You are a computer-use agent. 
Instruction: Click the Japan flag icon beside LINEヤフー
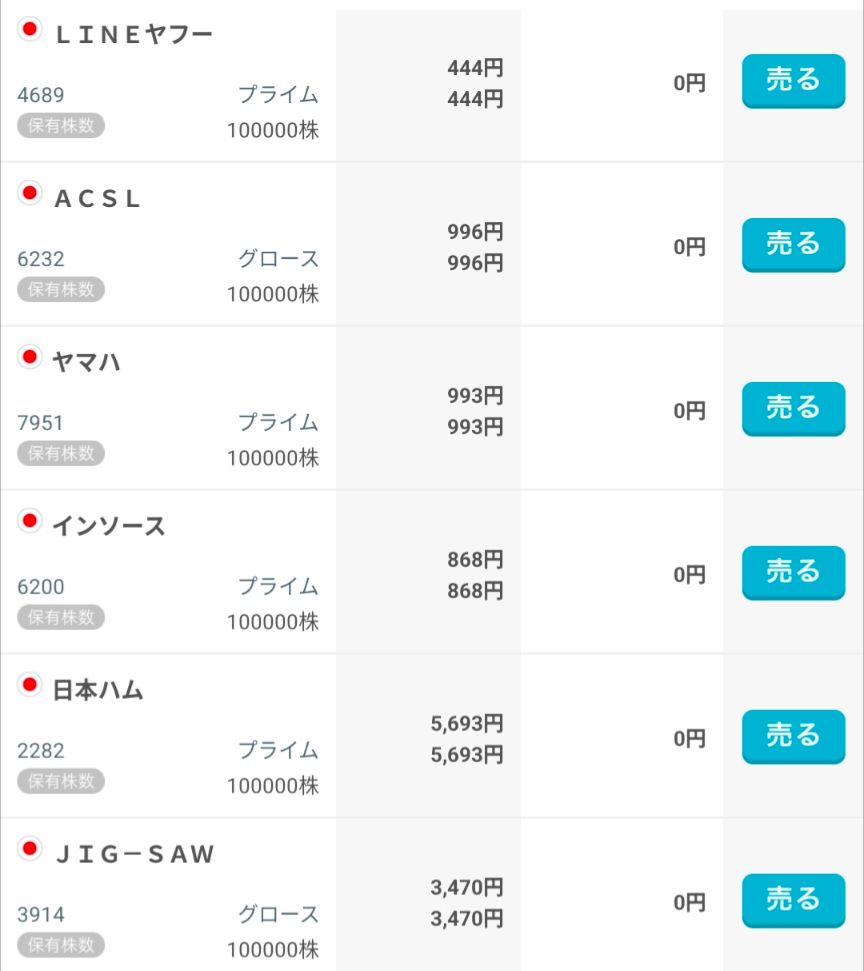click(30, 30)
